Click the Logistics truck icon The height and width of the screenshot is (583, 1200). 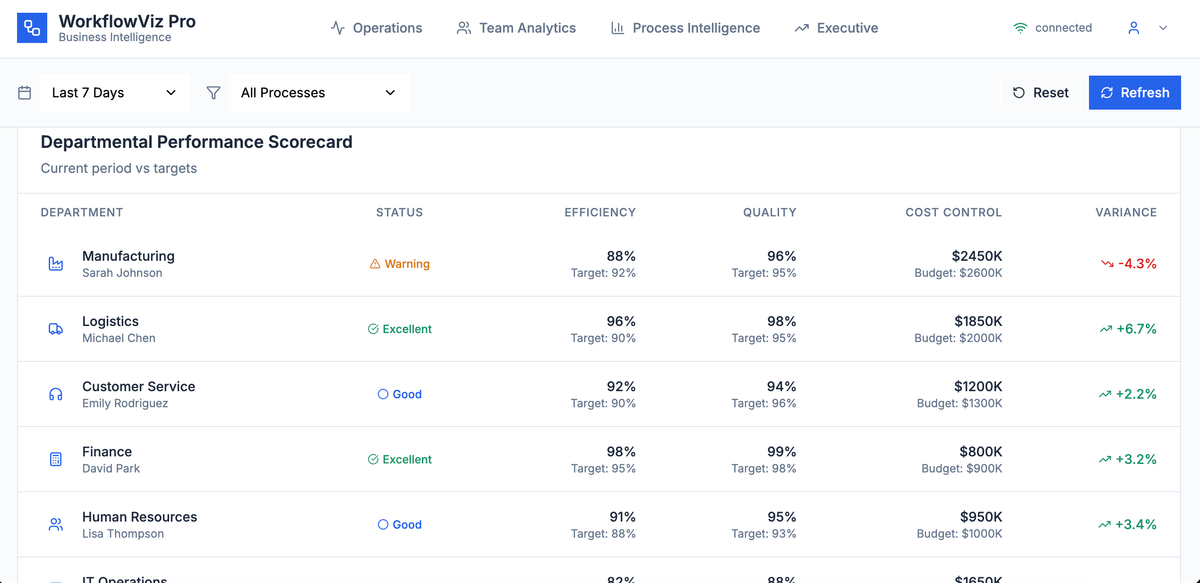point(56,329)
